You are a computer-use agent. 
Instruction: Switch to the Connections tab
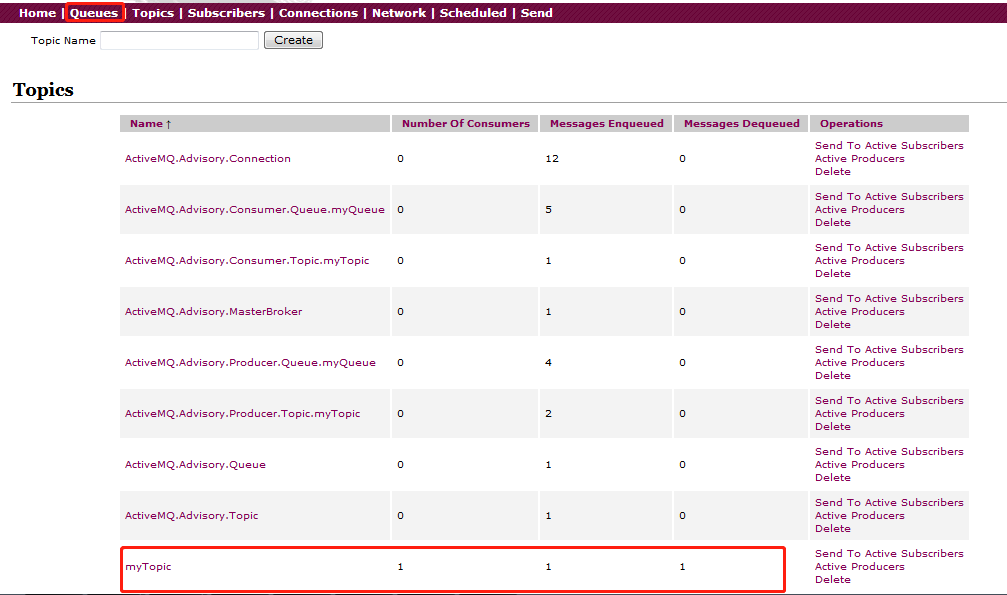(318, 13)
